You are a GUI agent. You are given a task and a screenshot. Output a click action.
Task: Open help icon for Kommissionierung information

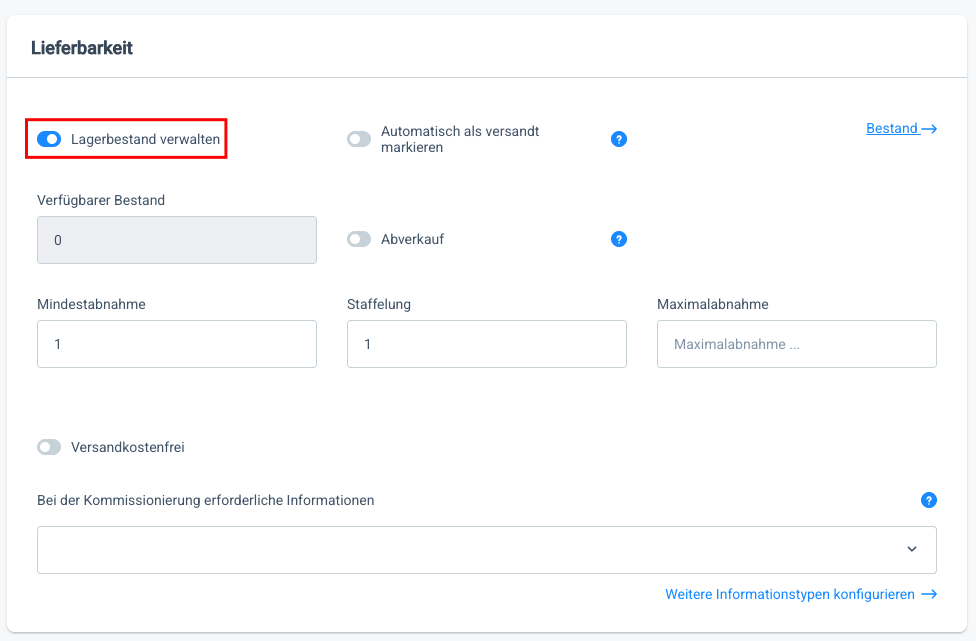coord(929,500)
